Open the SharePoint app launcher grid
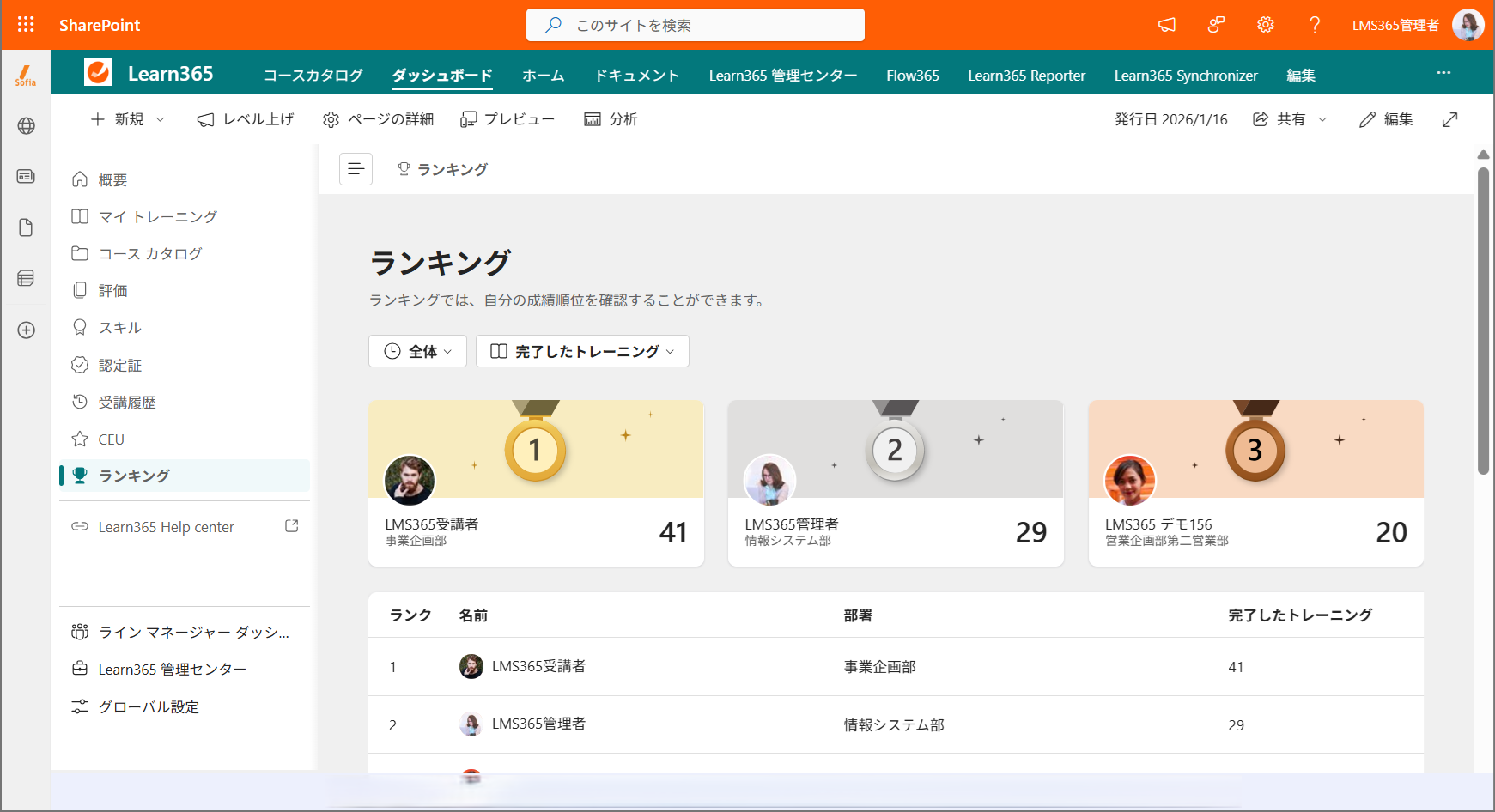Image resolution: width=1495 pixels, height=812 pixels. [x=26, y=25]
